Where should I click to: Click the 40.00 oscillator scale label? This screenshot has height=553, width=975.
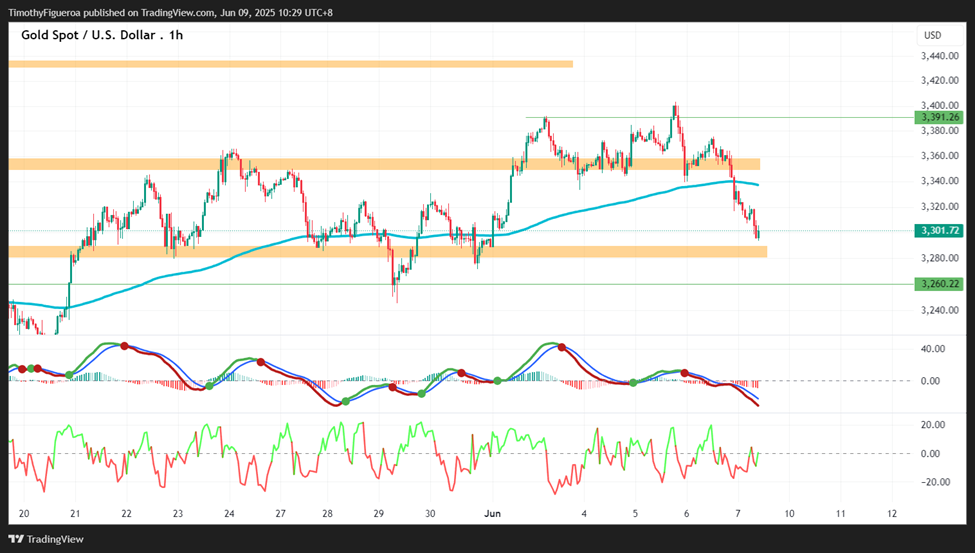click(x=933, y=349)
